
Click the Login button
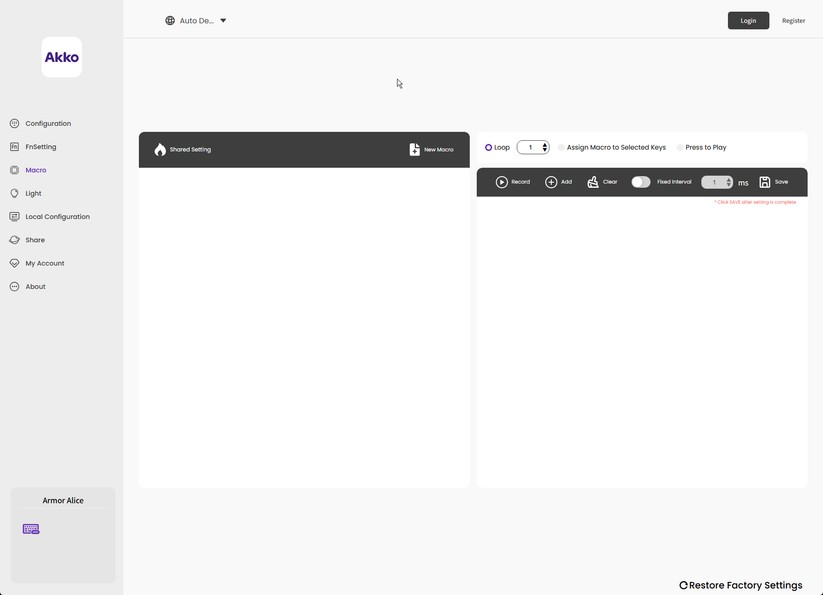pyautogui.click(x=748, y=20)
